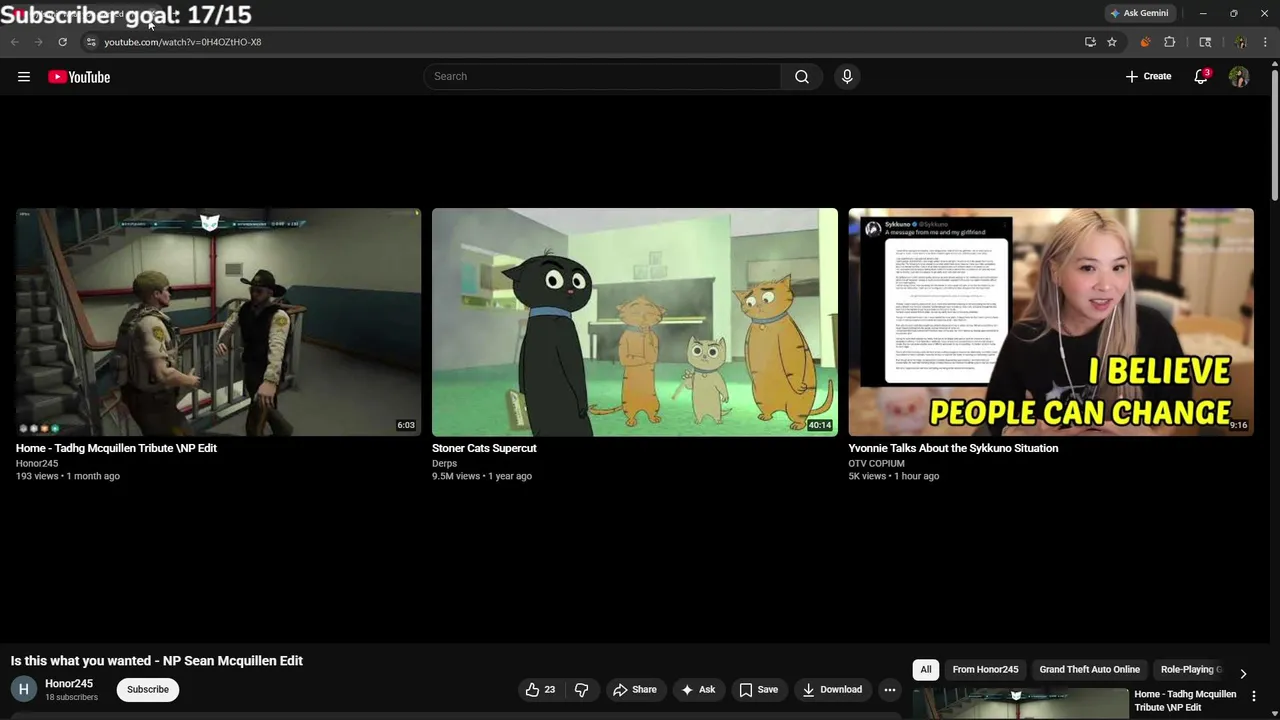Click the browser address bar URL

pos(182,42)
